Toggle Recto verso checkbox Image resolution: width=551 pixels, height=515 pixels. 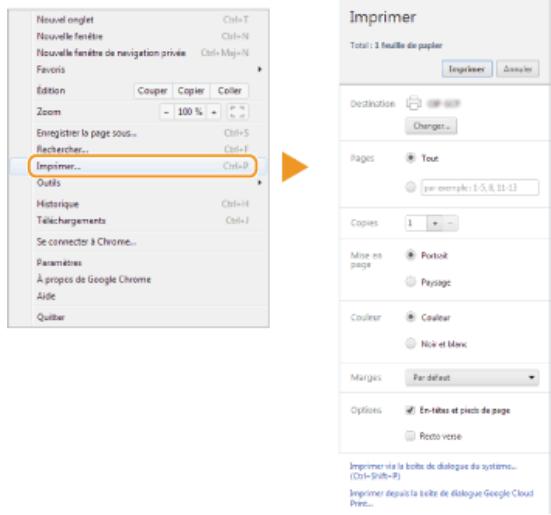pos(410,436)
